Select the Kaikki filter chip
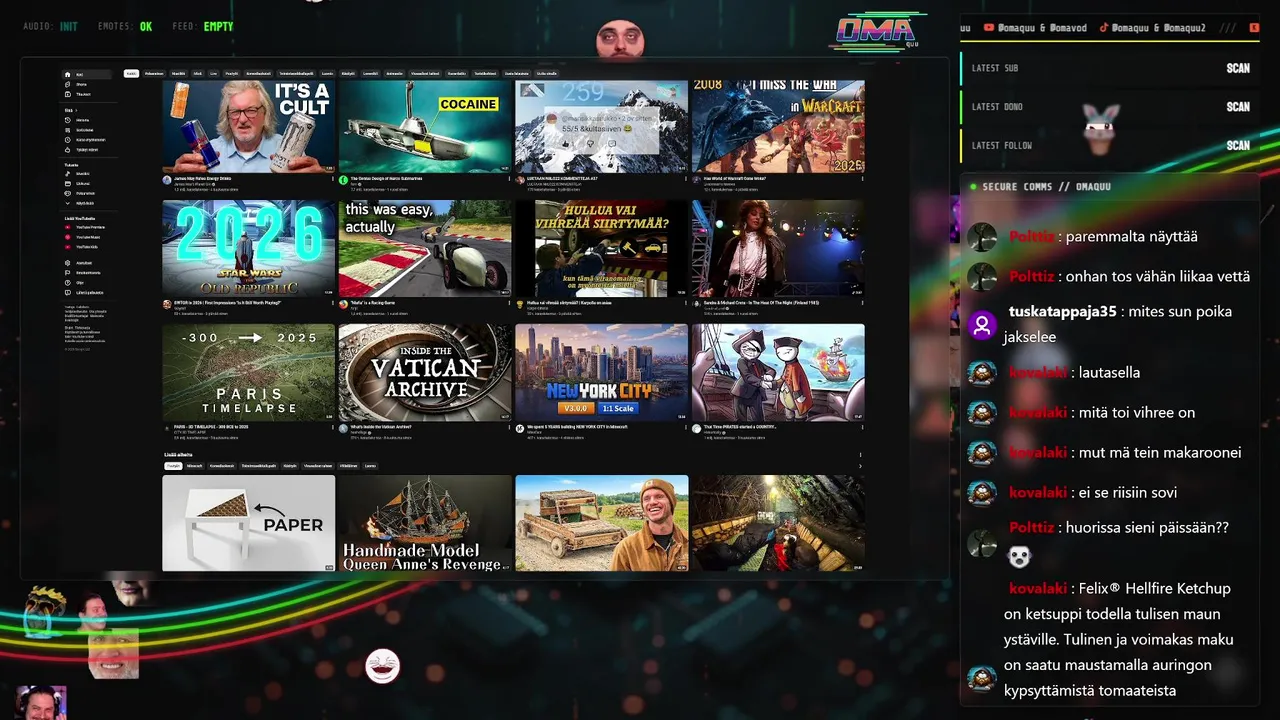This screenshot has height=720, width=1280. pos(131,74)
